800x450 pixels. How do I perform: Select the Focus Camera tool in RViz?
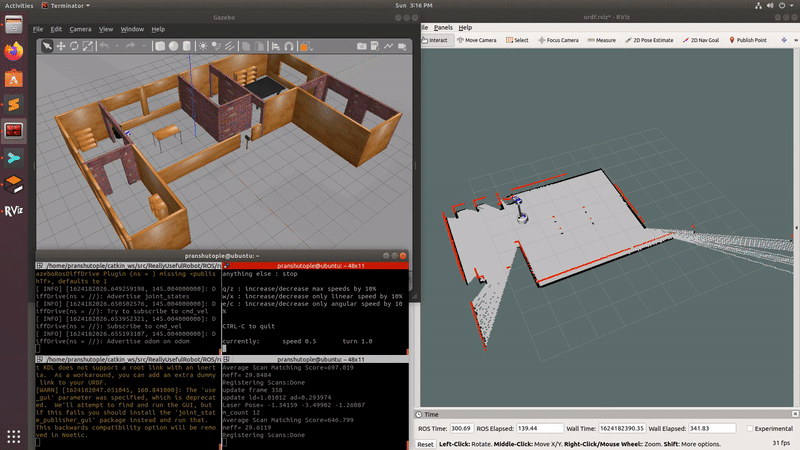(559, 40)
